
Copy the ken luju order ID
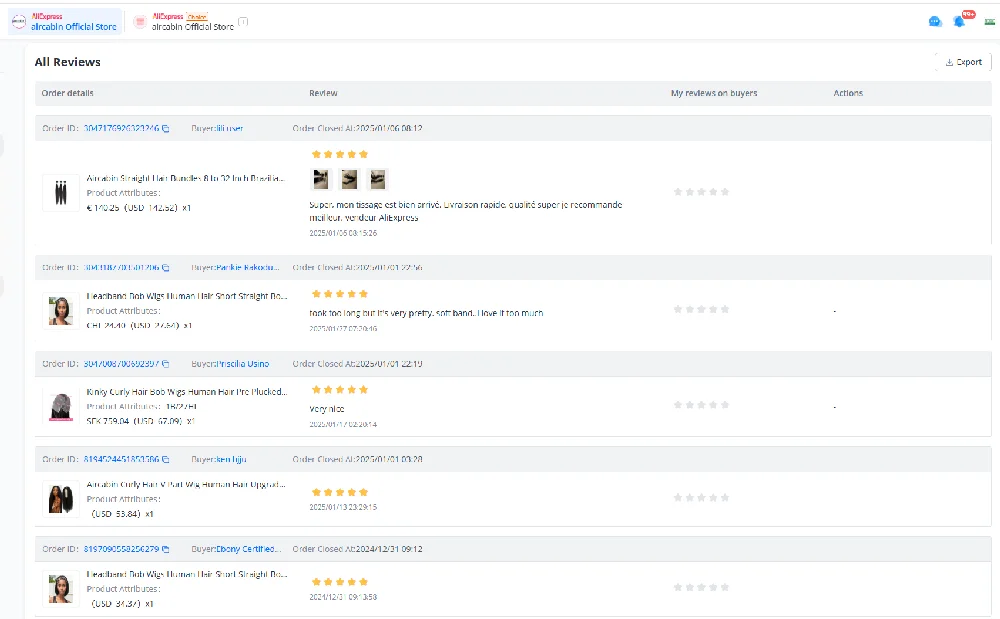click(x=166, y=460)
